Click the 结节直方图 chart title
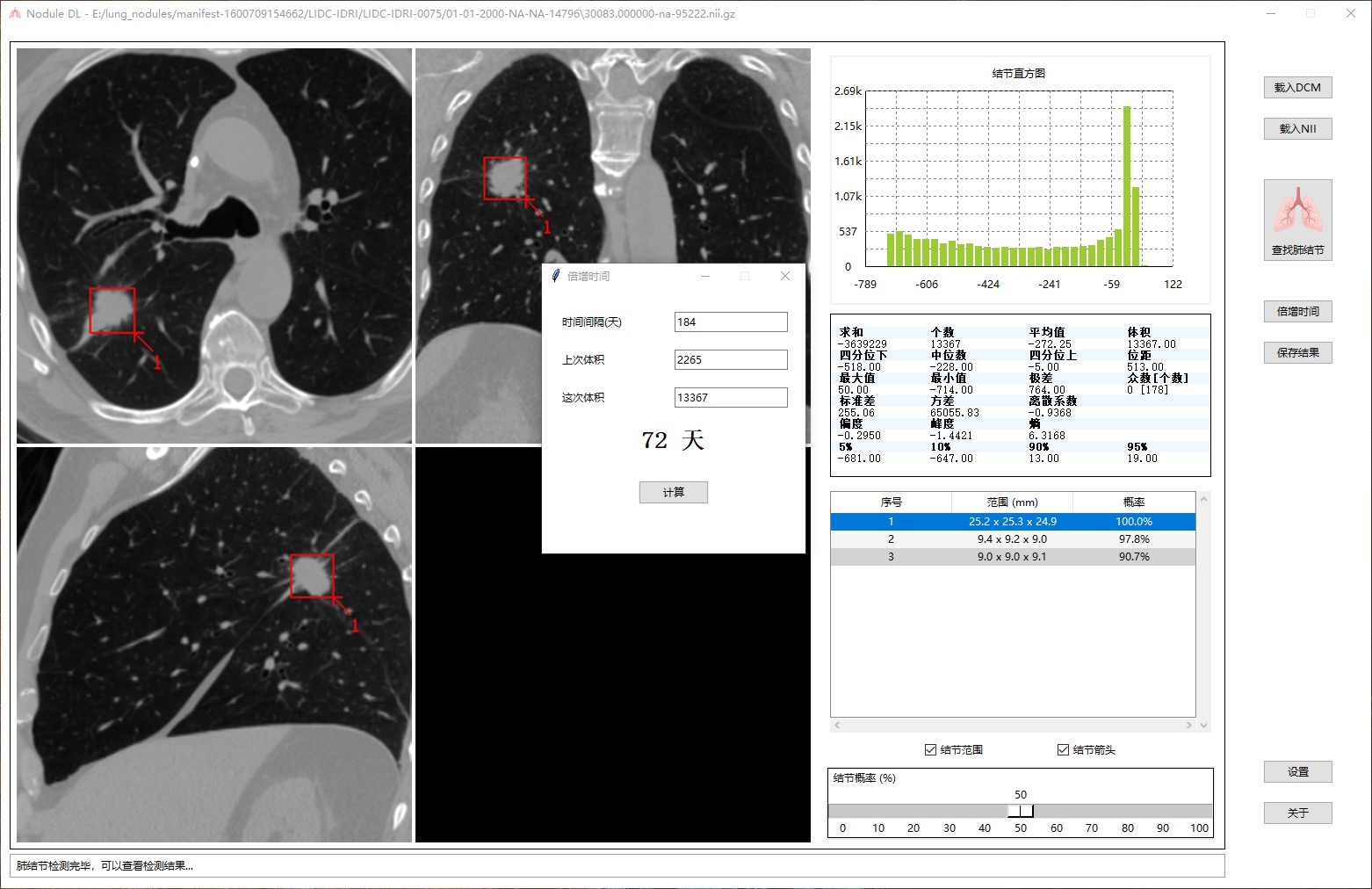The image size is (1372, 889). 1019,74
